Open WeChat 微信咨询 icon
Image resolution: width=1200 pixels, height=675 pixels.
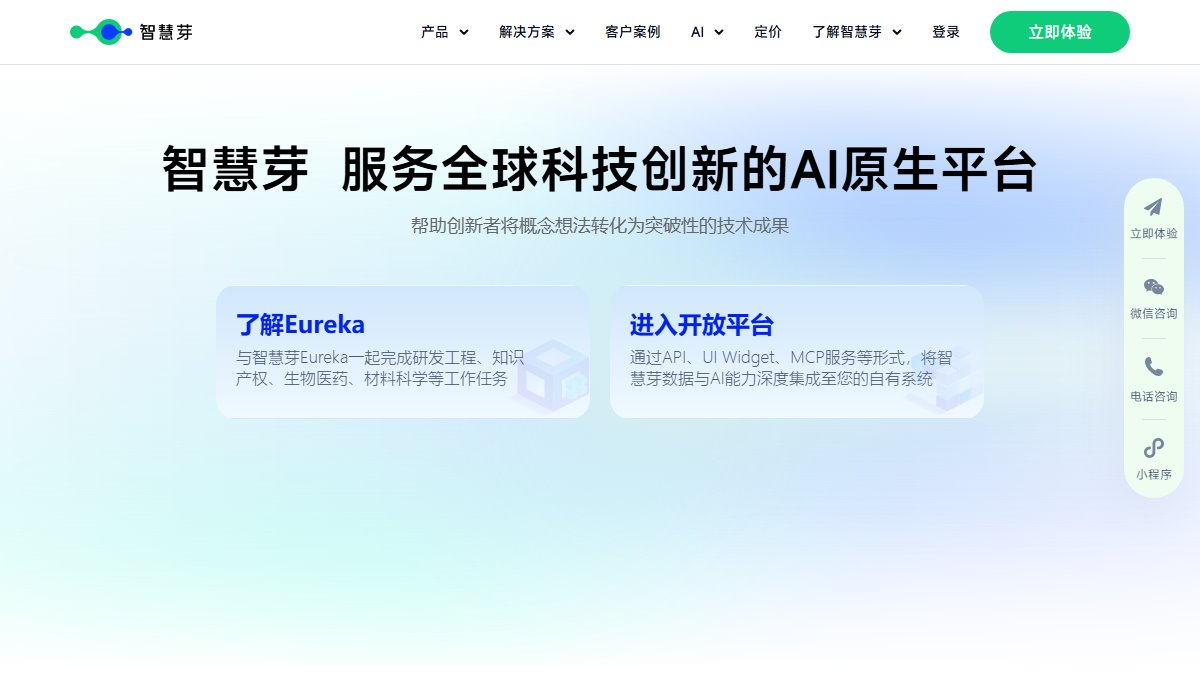click(1154, 288)
